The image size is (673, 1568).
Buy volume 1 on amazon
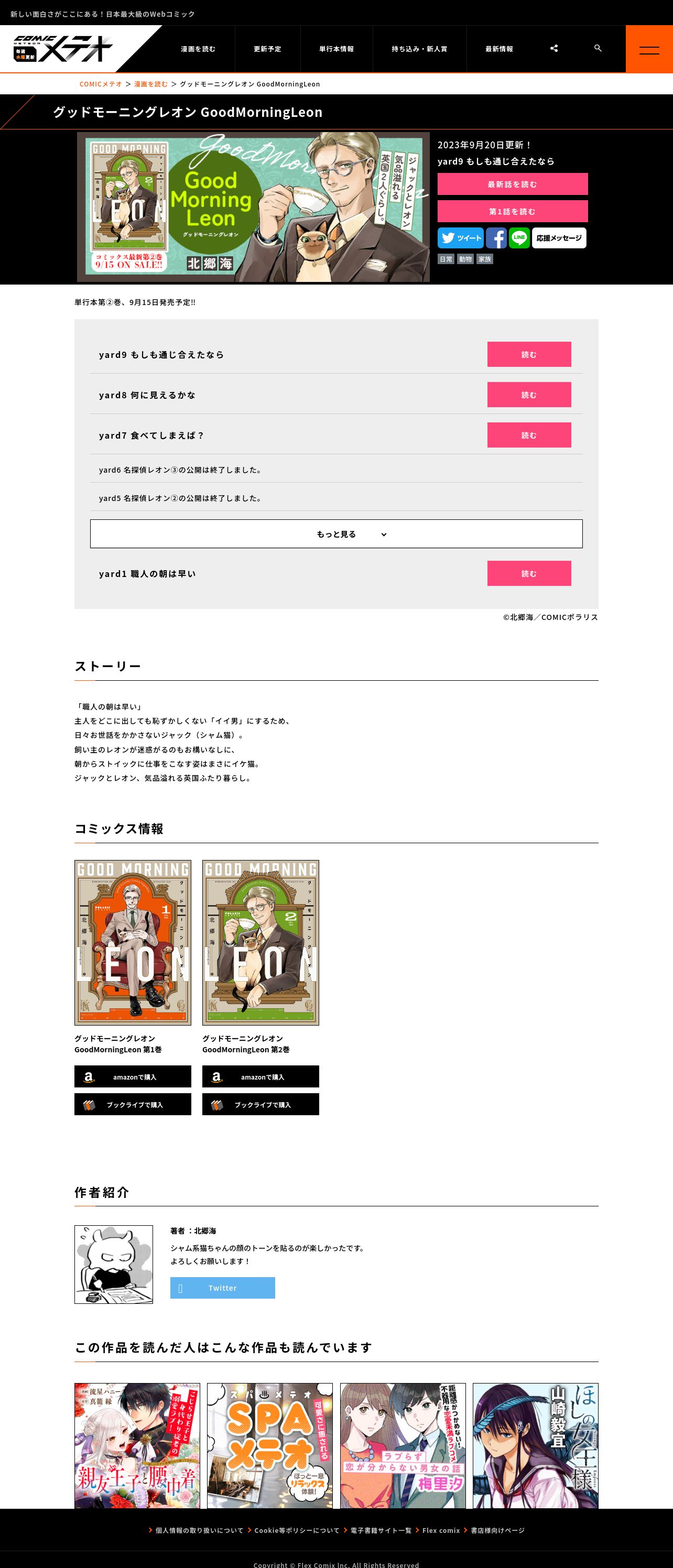[x=133, y=1076]
